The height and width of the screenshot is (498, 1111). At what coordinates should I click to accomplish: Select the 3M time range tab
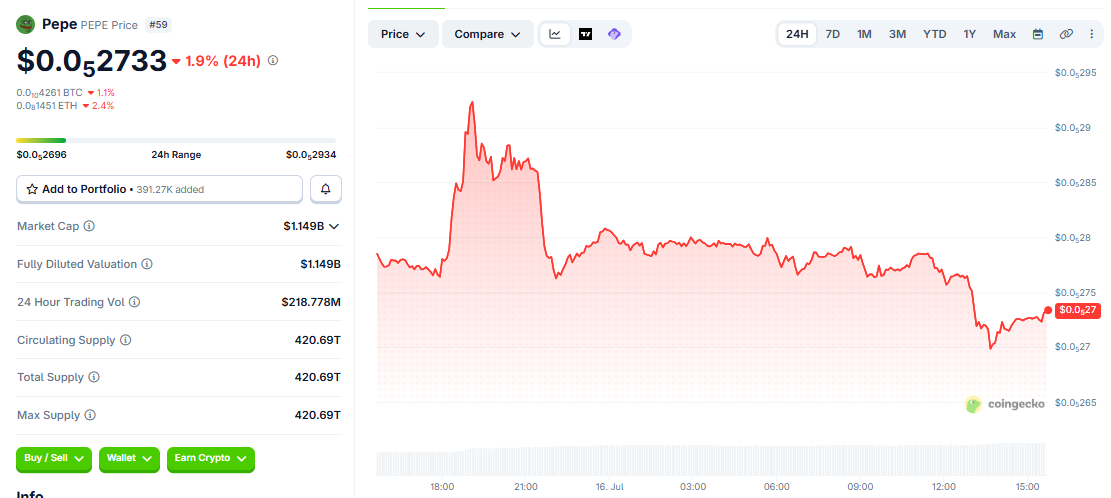[x=897, y=34]
